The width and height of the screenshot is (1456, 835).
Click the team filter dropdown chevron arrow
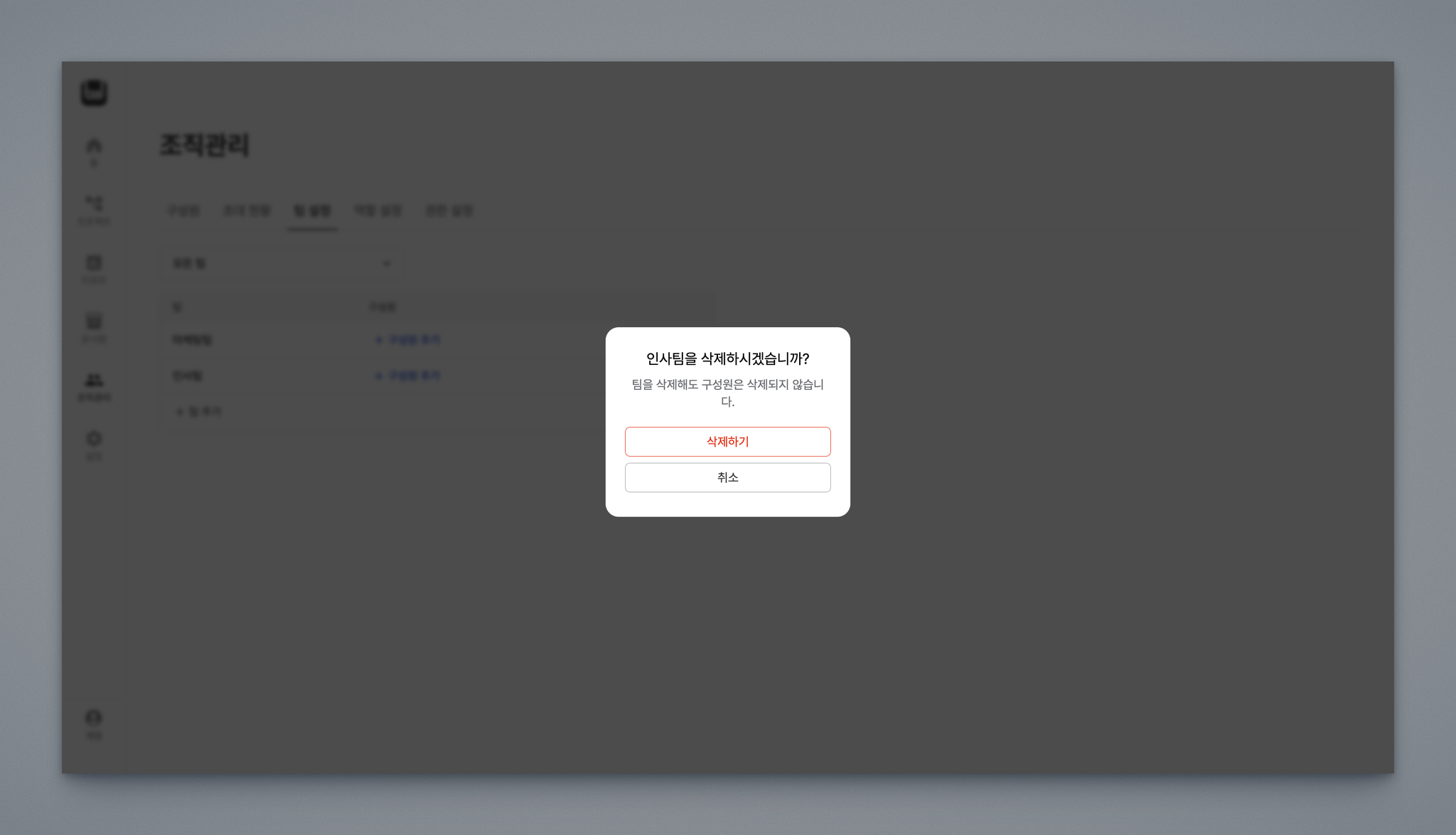pyautogui.click(x=387, y=263)
